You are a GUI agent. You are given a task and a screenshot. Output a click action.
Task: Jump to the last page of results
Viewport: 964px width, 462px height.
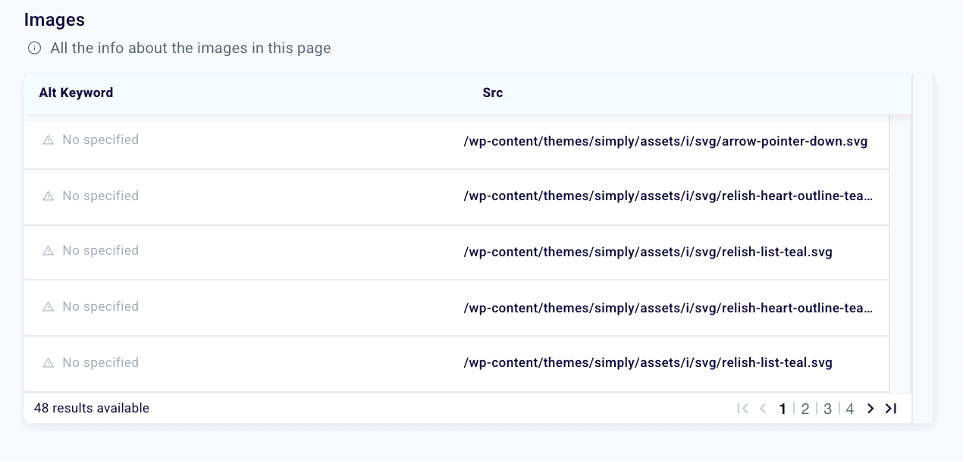click(x=891, y=408)
